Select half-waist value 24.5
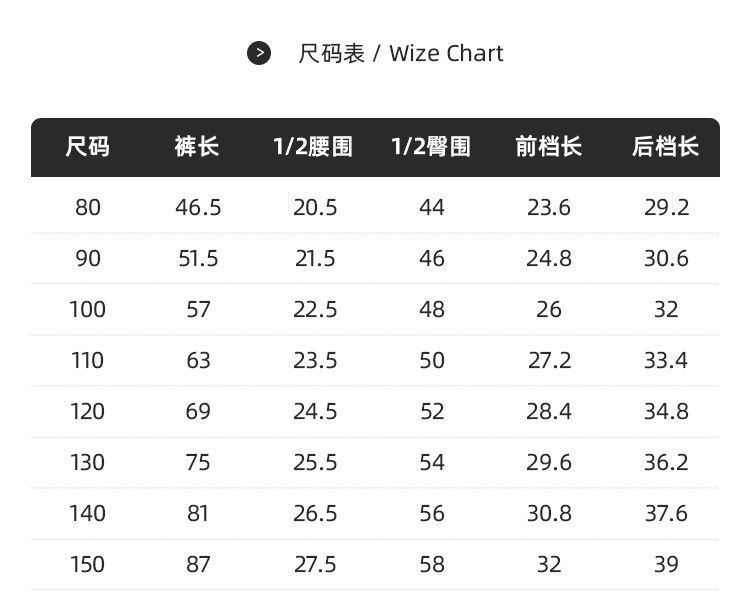 [x=315, y=412]
